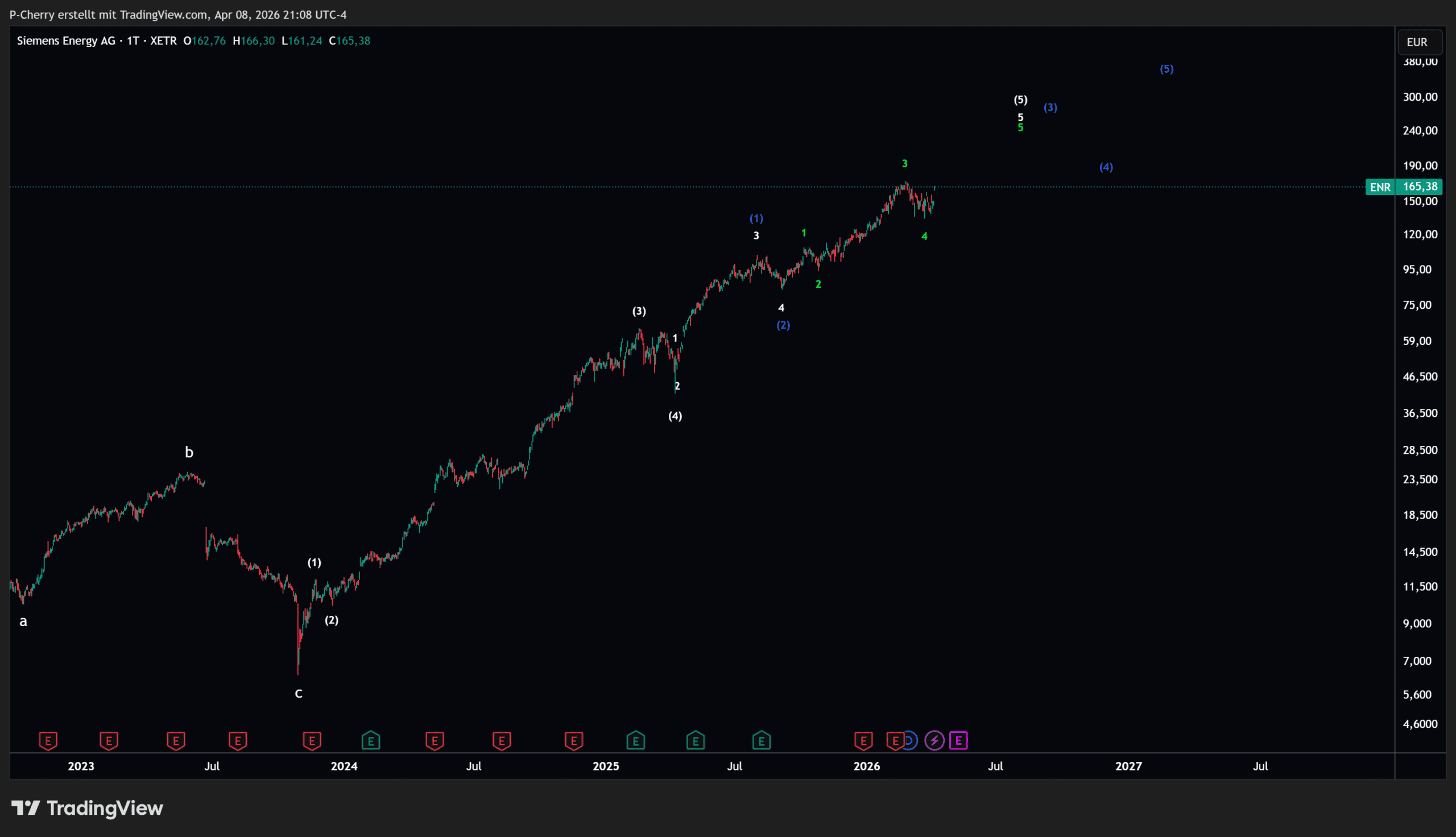Image resolution: width=1456 pixels, height=837 pixels.
Task: Click the purple lightning bolt event icon
Action: point(934,740)
